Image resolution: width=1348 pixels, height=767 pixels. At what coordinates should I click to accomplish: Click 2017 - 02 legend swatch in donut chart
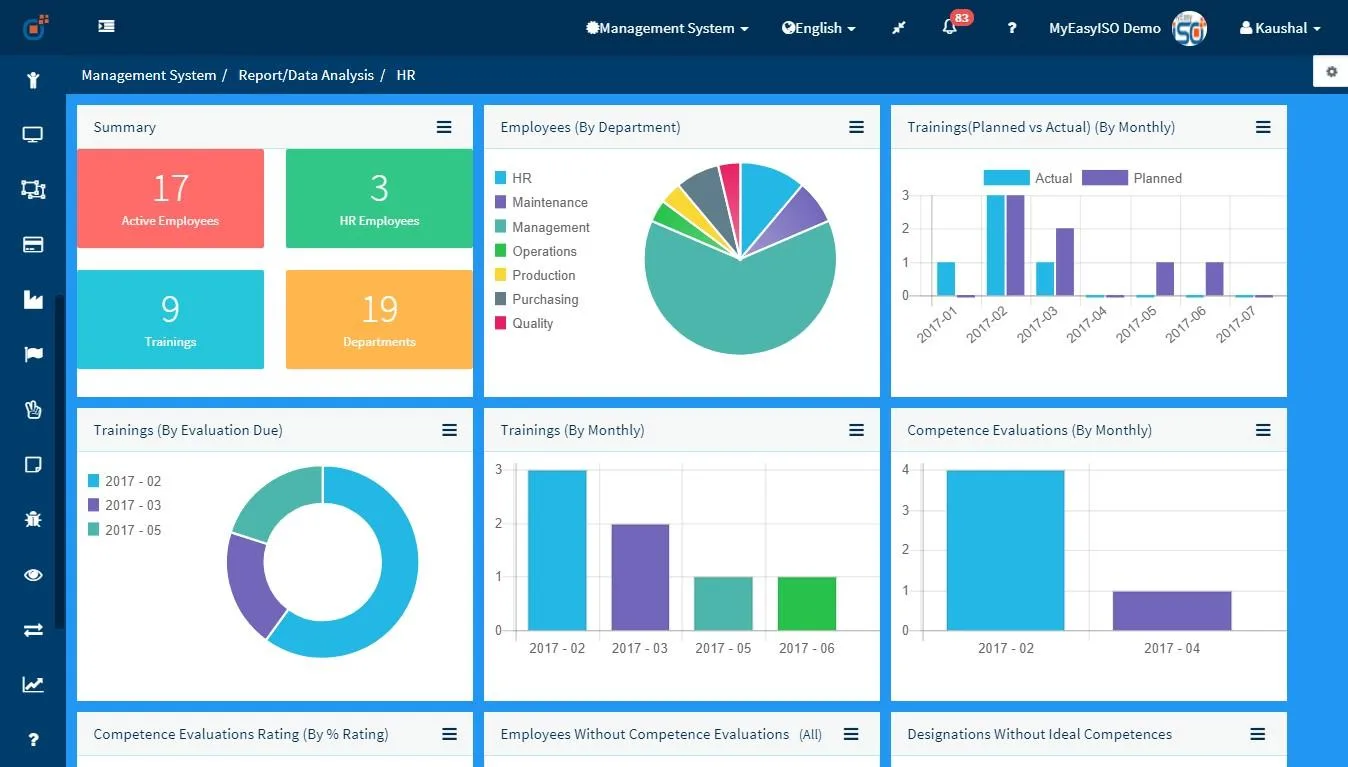94,481
